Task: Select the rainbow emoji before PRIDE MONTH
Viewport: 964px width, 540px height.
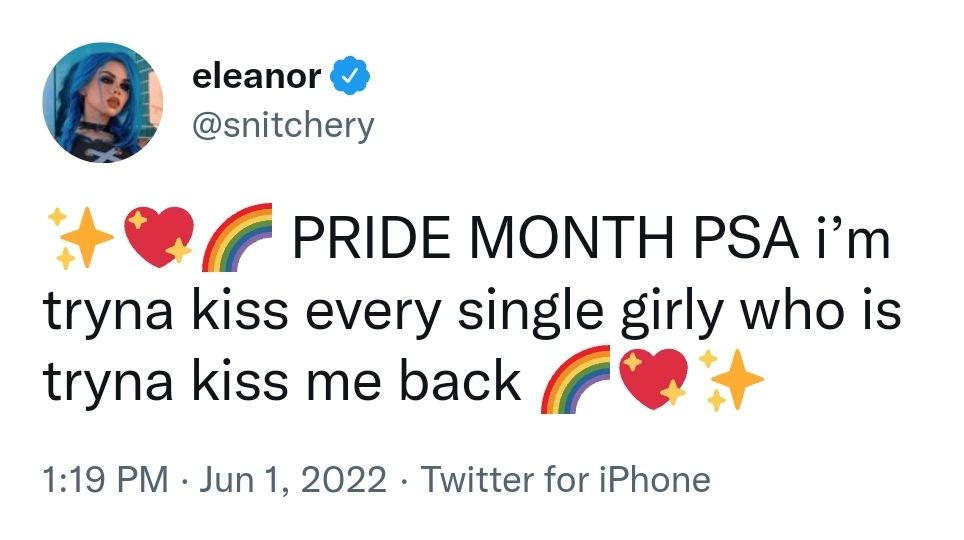Action: [237, 237]
